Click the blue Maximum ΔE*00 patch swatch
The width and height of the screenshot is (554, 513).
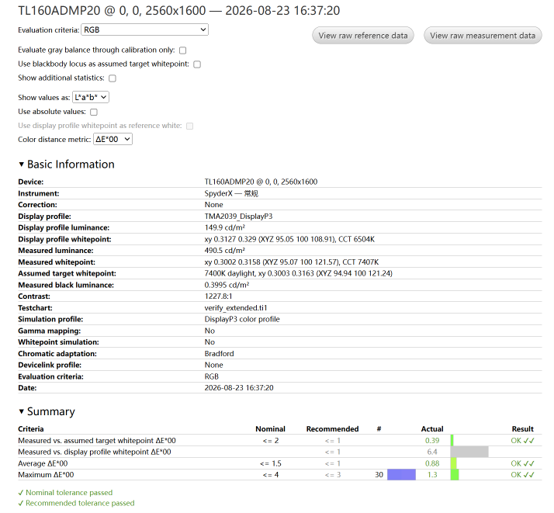(401, 474)
